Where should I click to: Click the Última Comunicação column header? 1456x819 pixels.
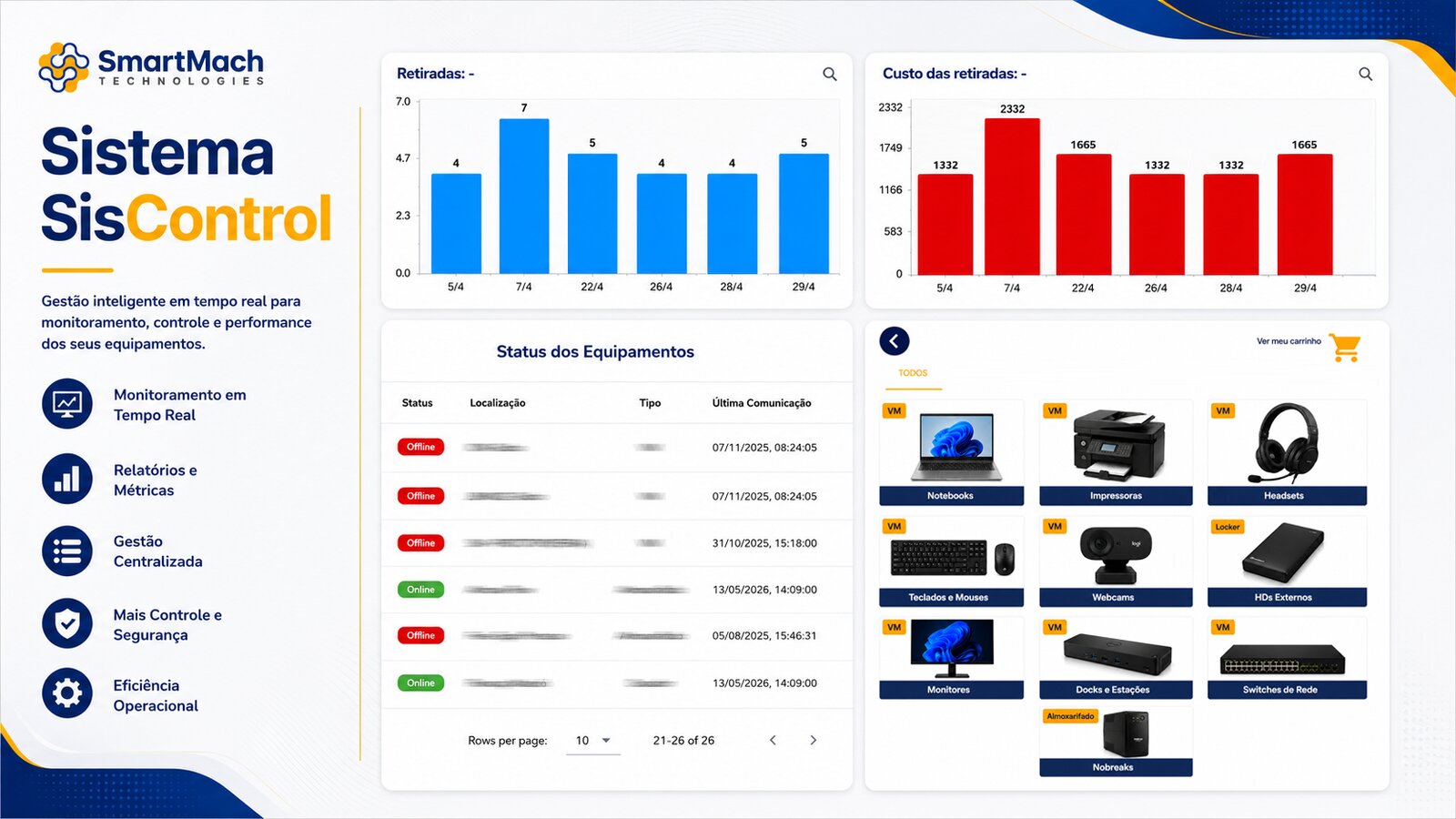[762, 403]
